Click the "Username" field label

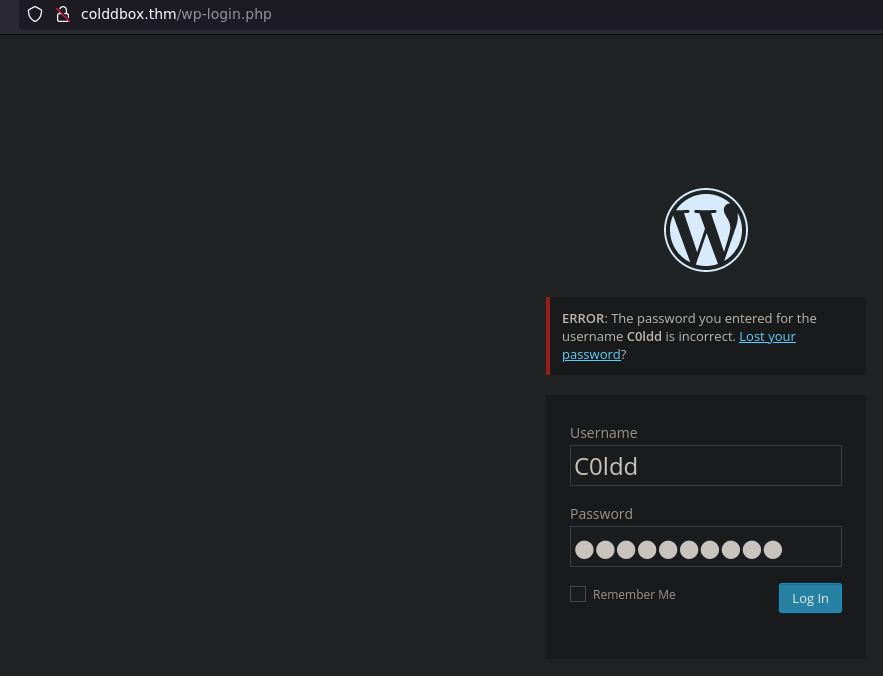click(x=603, y=433)
